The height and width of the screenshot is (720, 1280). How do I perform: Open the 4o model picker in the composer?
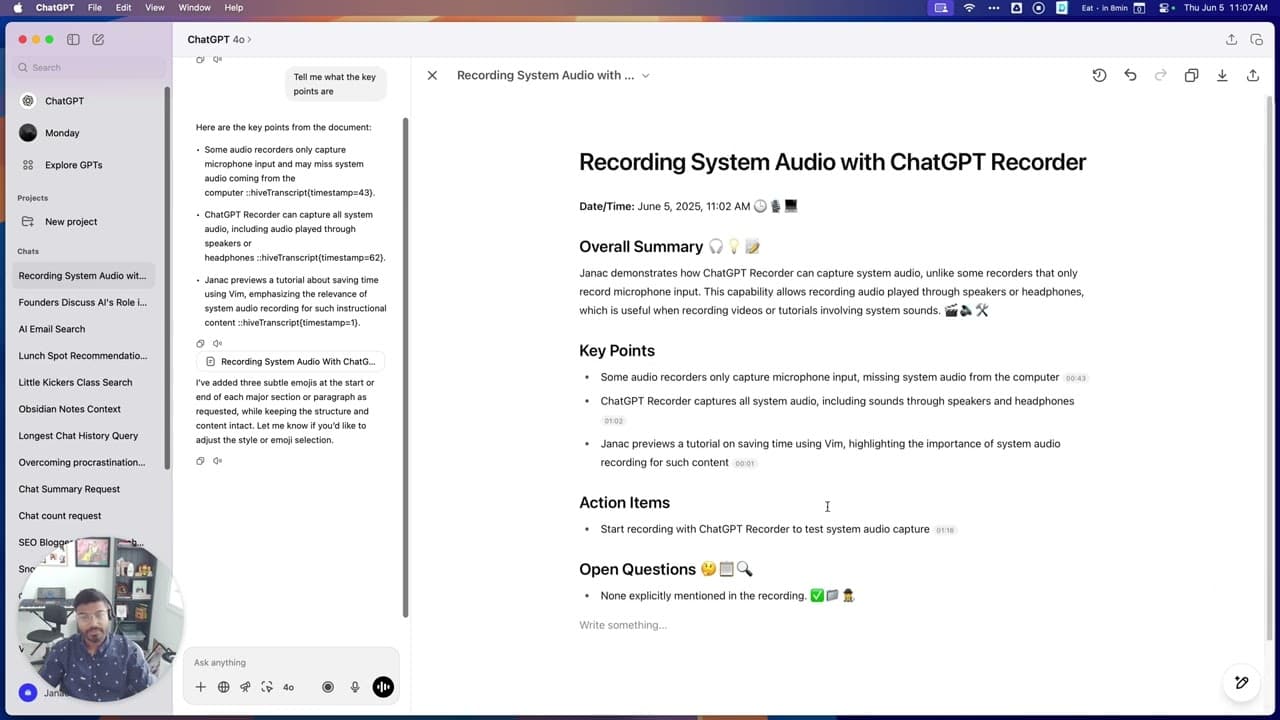pyautogui.click(x=289, y=687)
